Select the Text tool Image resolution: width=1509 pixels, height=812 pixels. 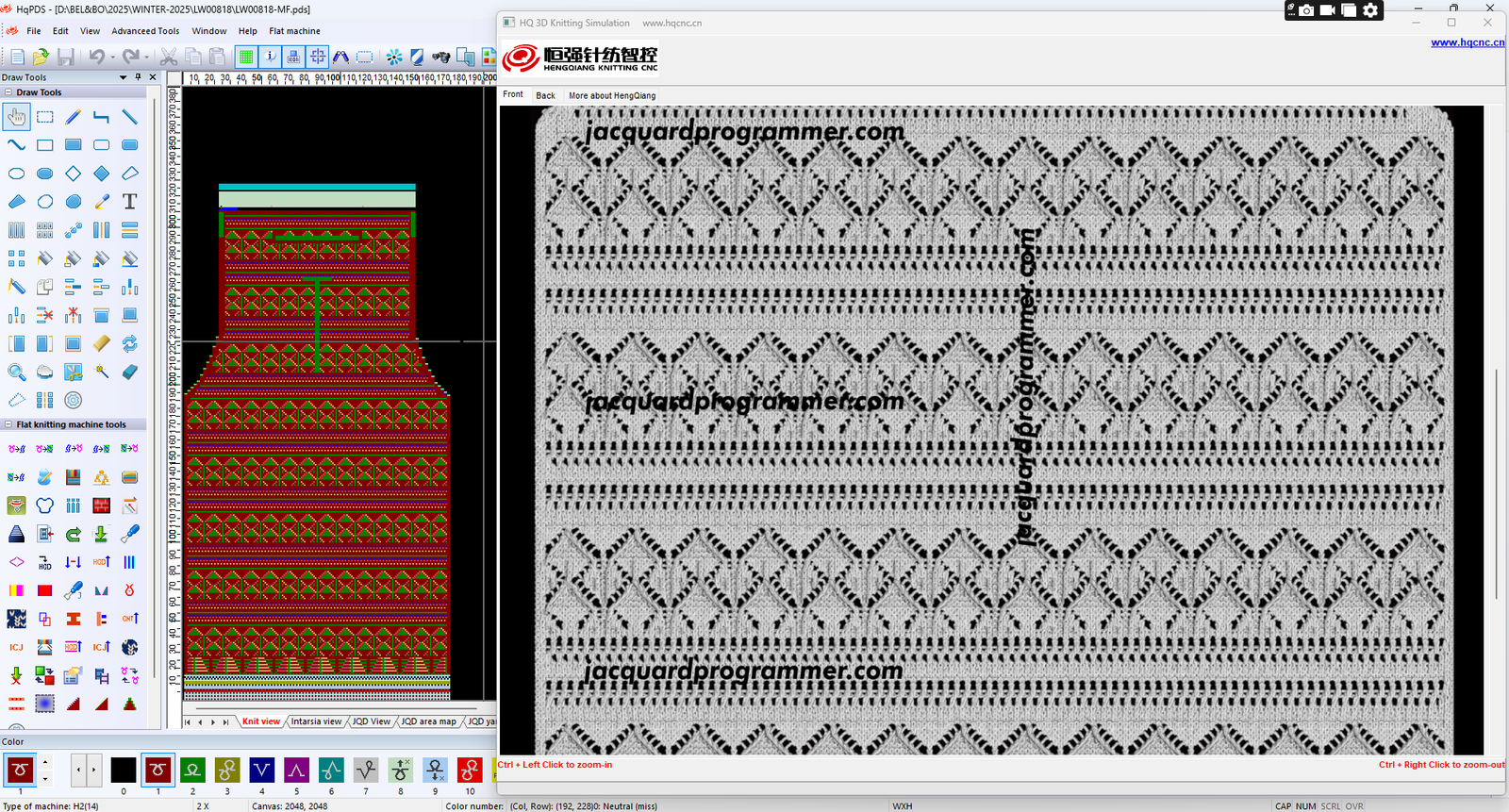[130, 202]
